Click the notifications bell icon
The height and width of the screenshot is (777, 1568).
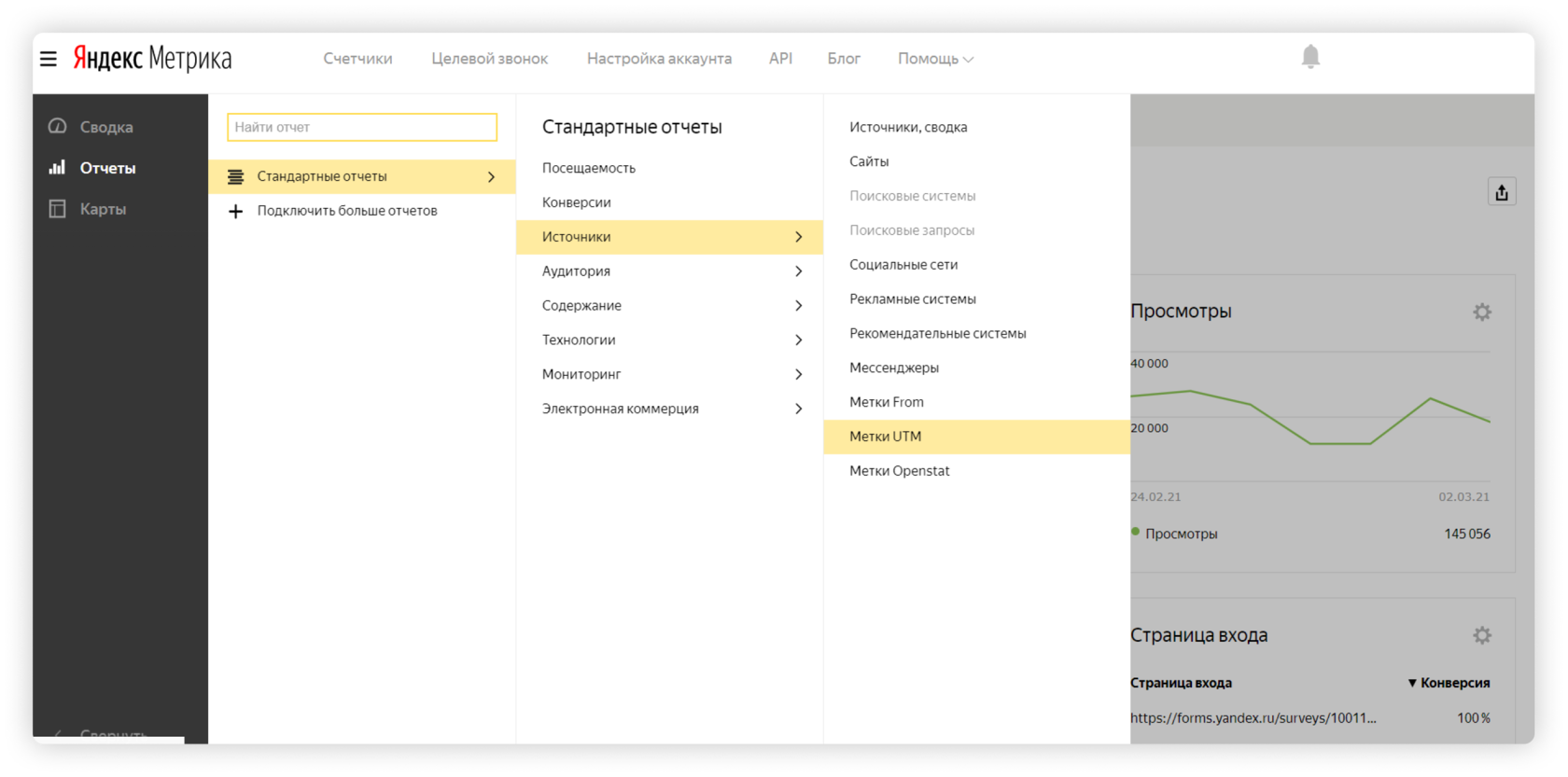point(1310,57)
